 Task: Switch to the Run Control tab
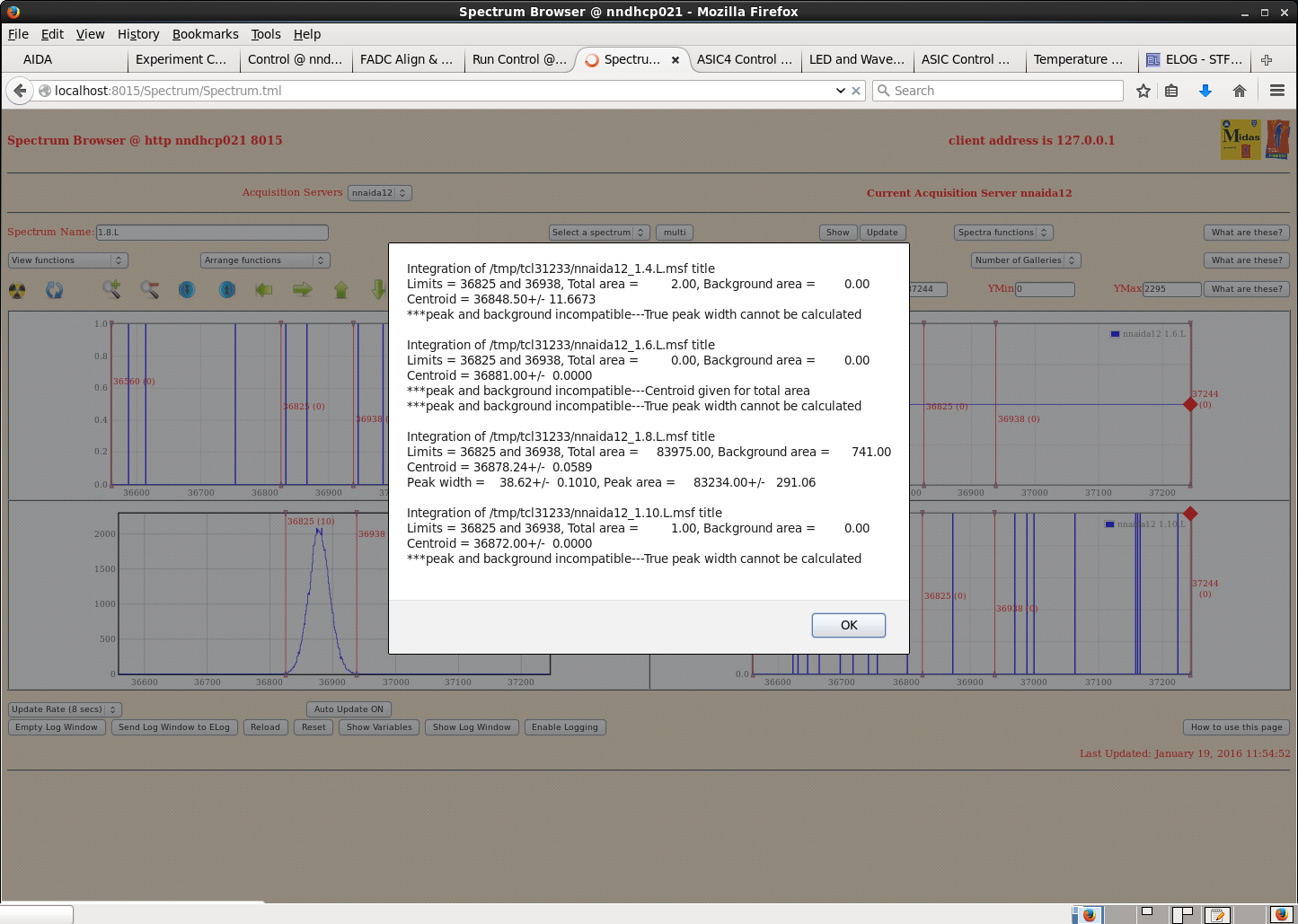(519, 59)
